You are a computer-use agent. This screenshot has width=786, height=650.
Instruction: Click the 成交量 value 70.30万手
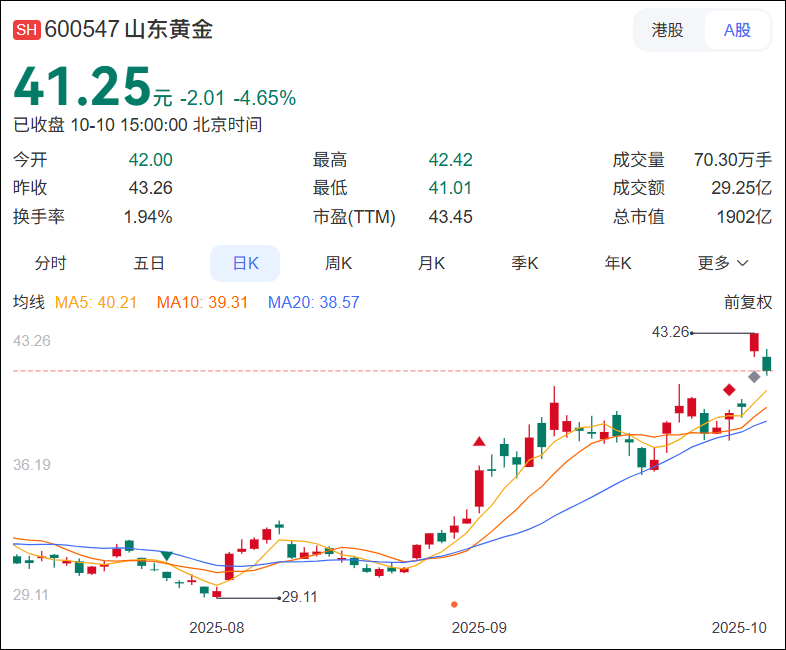[733, 160]
